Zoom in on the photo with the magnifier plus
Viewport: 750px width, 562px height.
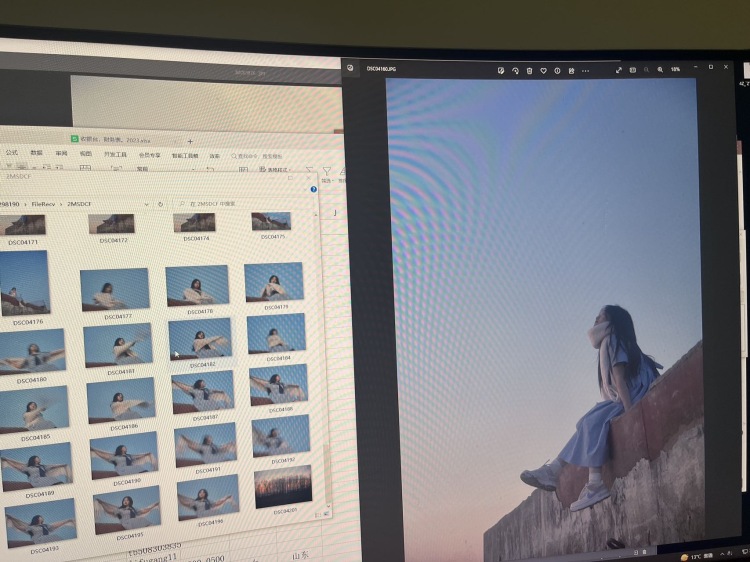660,70
